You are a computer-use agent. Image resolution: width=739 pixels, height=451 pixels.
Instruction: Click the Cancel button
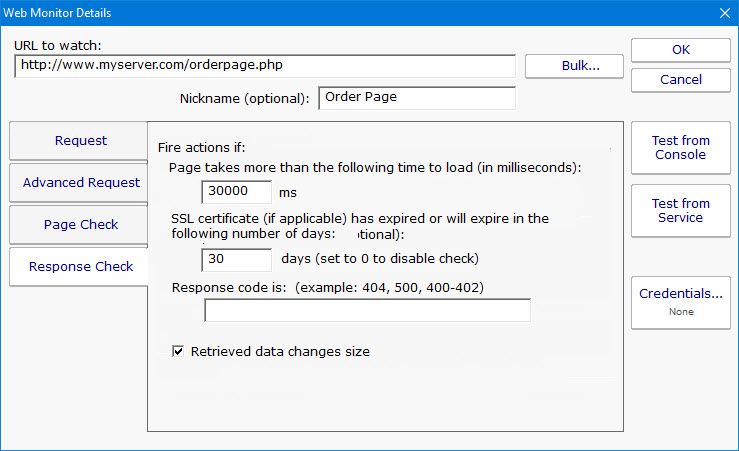[680, 79]
